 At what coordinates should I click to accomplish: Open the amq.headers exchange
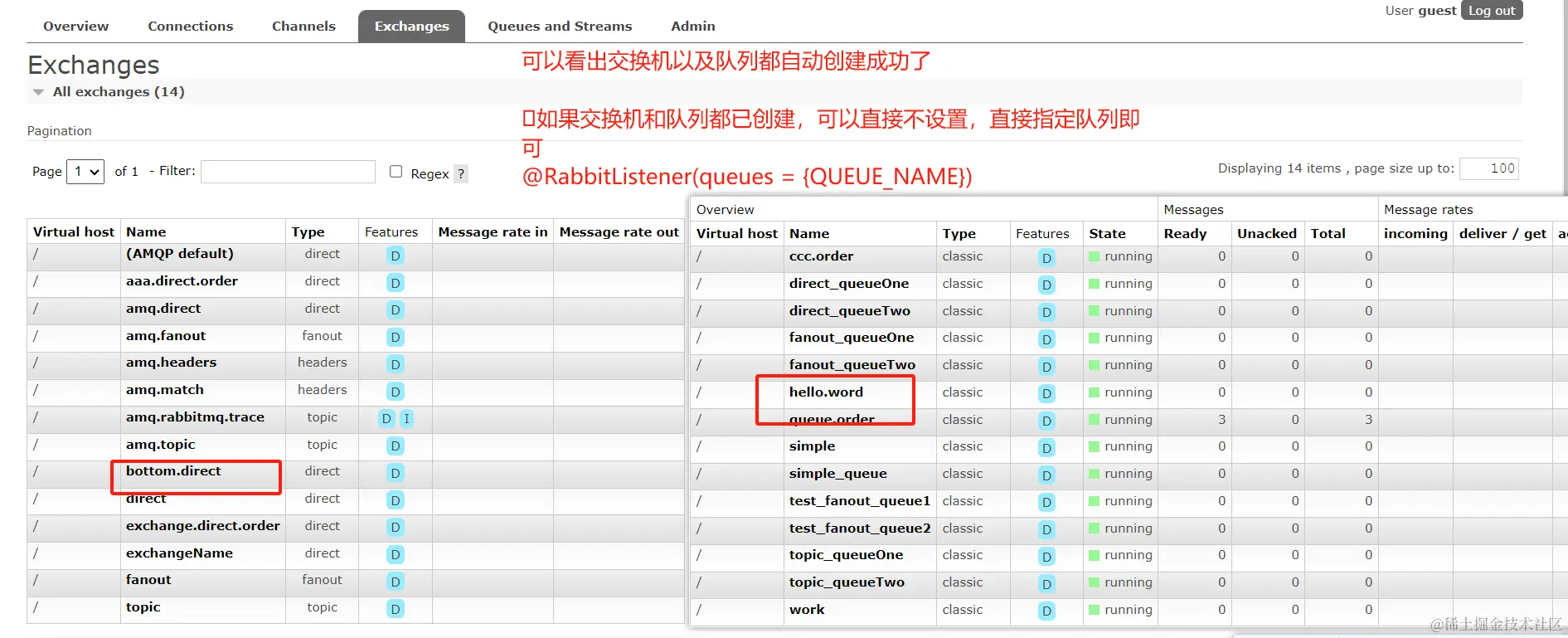[171, 363]
